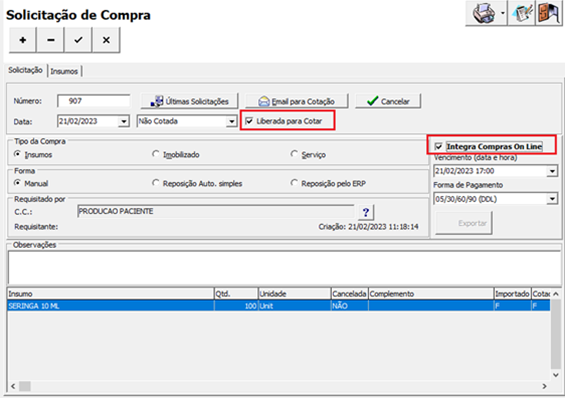Click the Cancelar button
This screenshot has width=565, height=398.
pos(388,101)
